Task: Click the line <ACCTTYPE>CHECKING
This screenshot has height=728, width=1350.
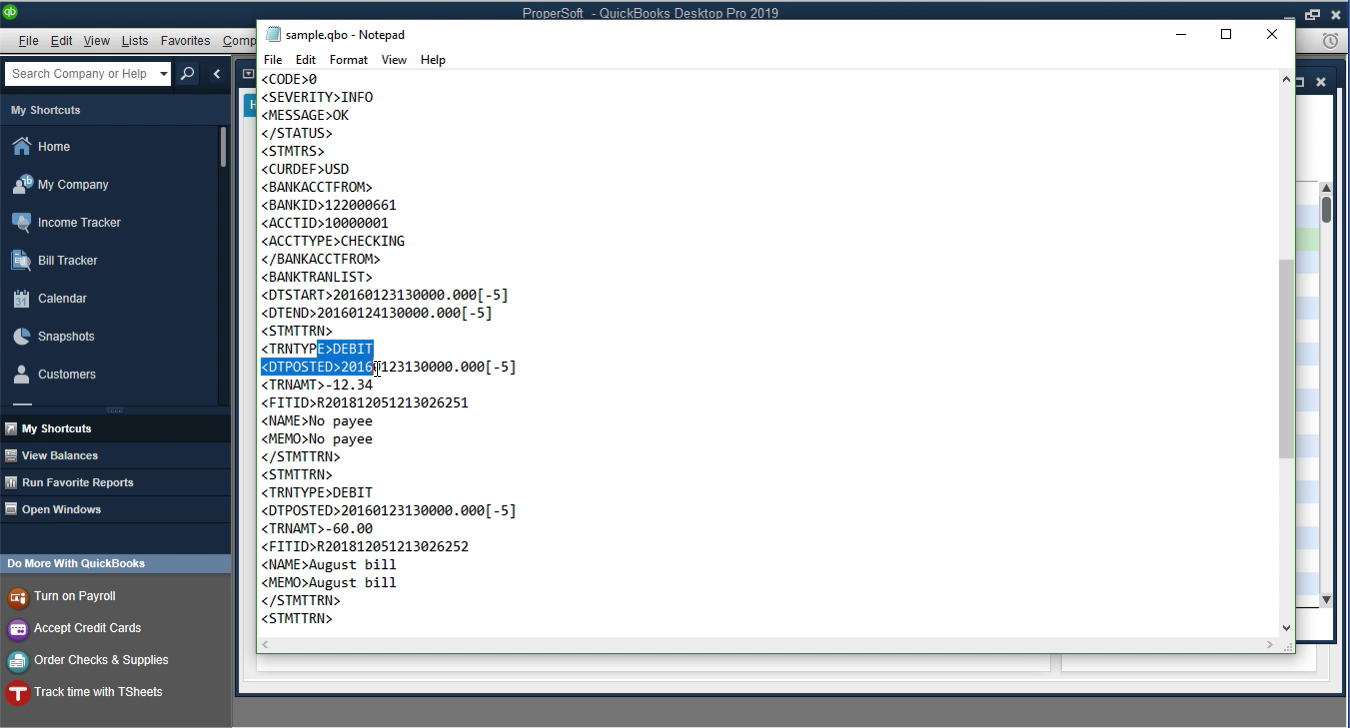Action: [x=333, y=241]
